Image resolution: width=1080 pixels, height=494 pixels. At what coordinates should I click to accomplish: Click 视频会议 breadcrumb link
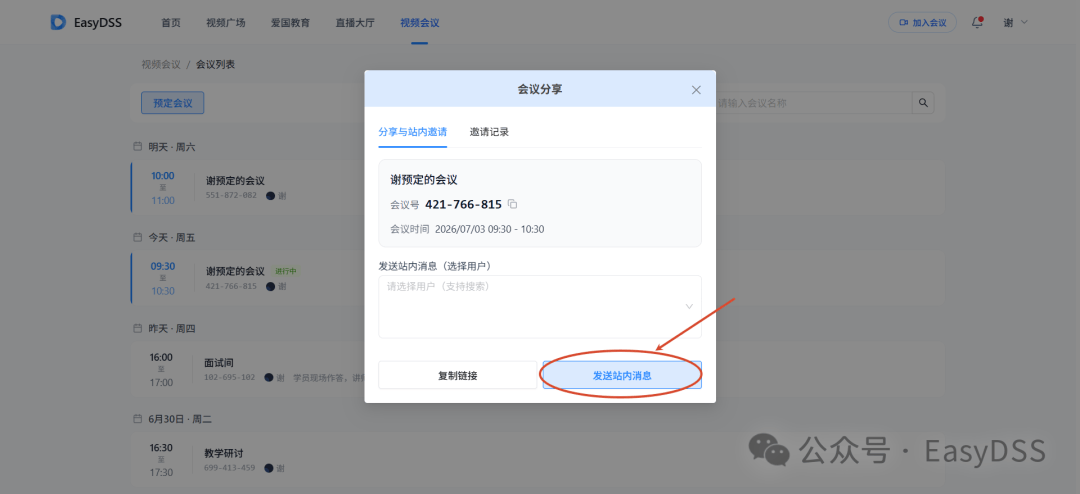point(160,64)
